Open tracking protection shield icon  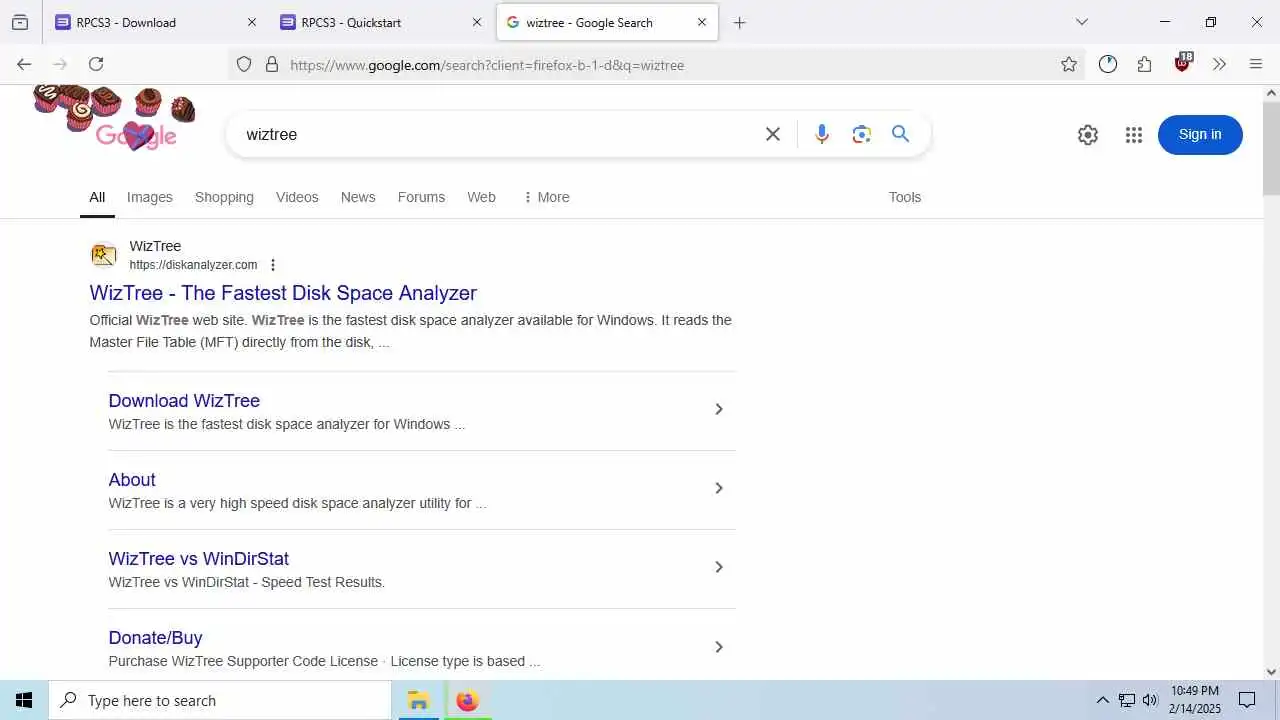tap(244, 64)
